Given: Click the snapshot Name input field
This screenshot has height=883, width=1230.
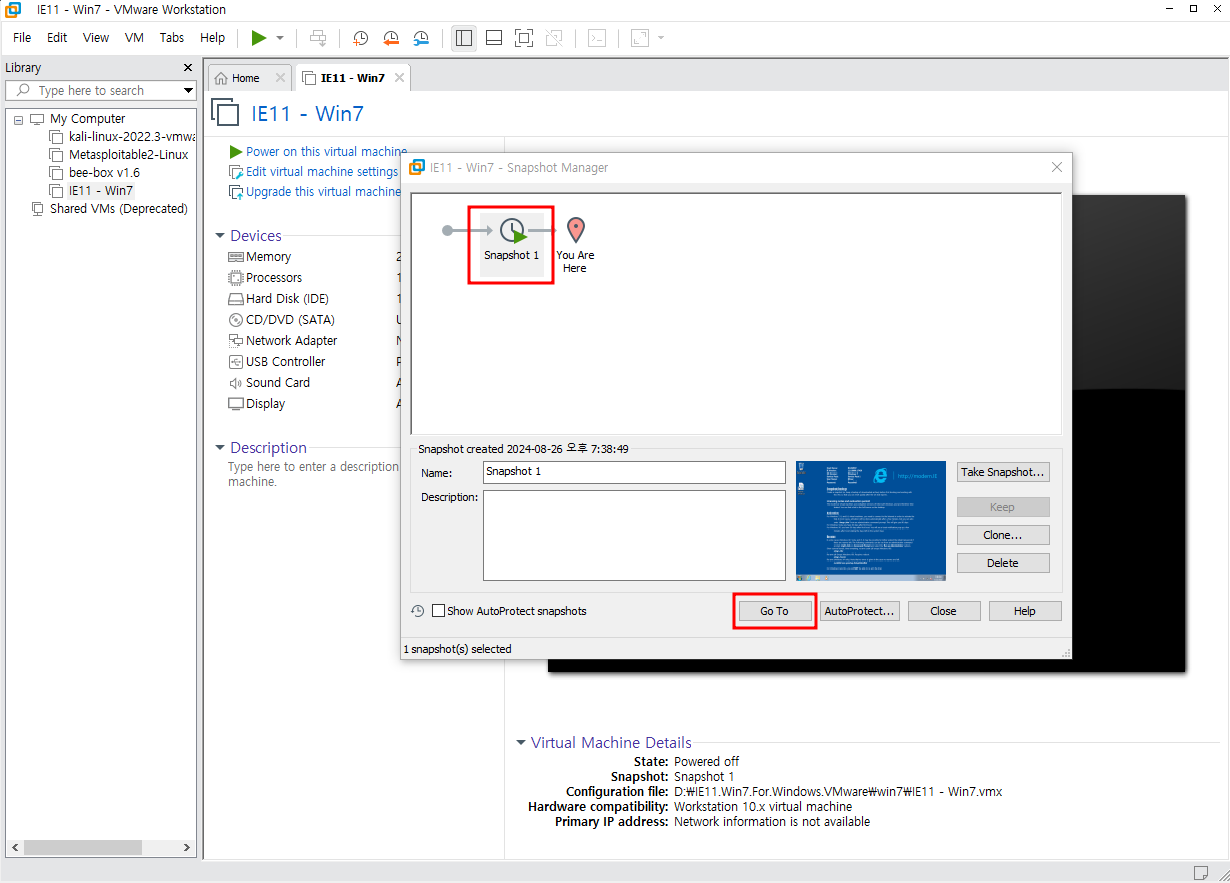Looking at the screenshot, I should pyautogui.click(x=634, y=472).
